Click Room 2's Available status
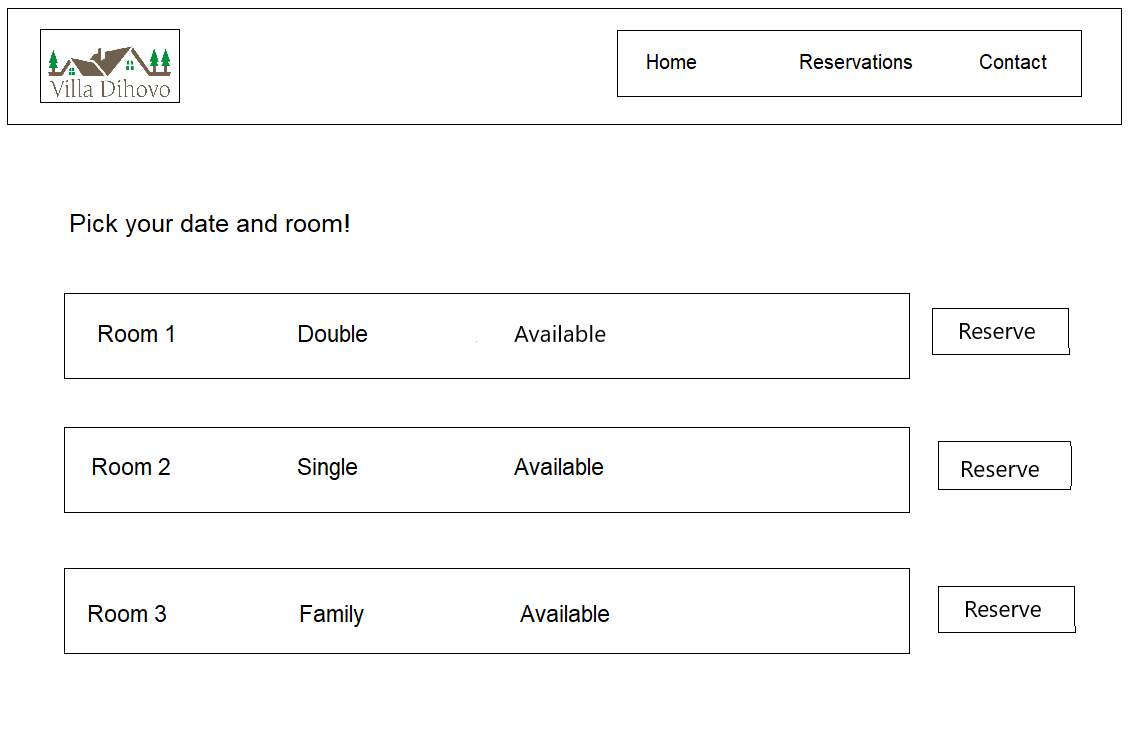The width and height of the screenshot is (1128, 734). pos(558,468)
